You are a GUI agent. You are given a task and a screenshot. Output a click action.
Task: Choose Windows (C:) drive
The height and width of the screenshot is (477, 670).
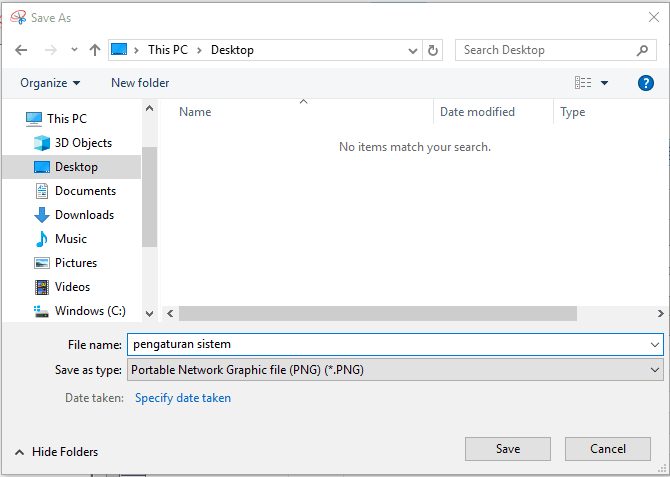pos(79,311)
